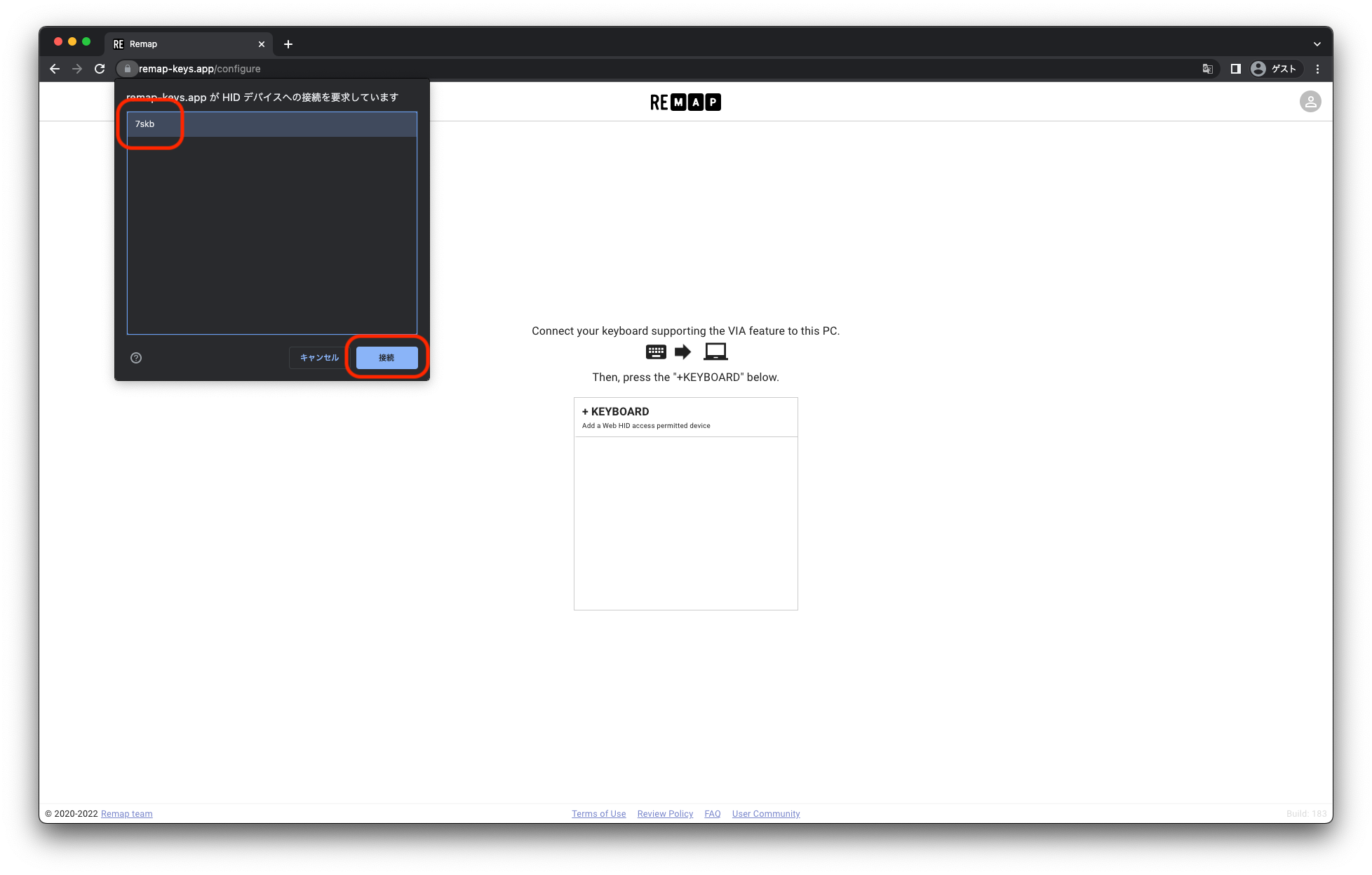The height and width of the screenshot is (875, 1372).
Task: Click the browser forward arrow
Action: click(77, 69)
